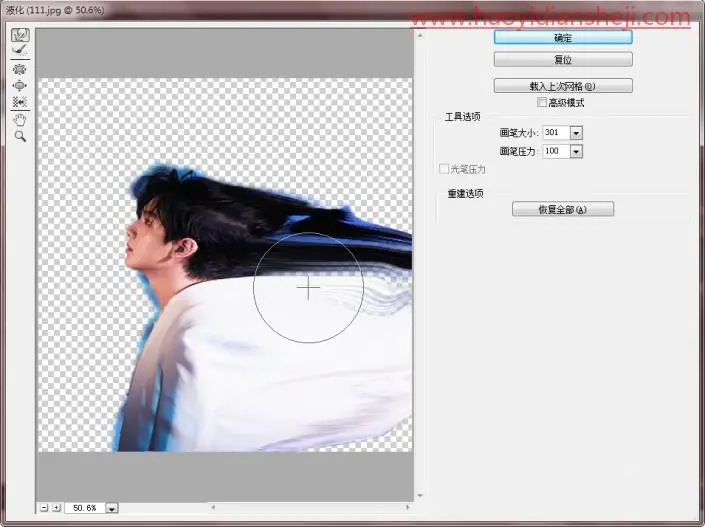The image size is (705, 527).
Task: Select the Pucker tool
Action: [20, 69]
